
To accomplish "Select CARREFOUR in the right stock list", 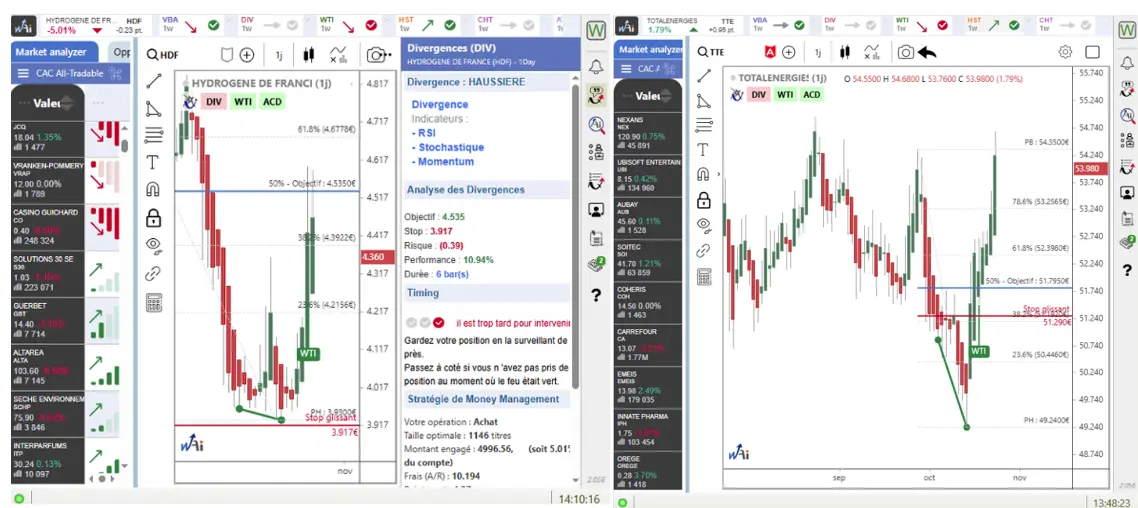I will (x=648, y=345).
